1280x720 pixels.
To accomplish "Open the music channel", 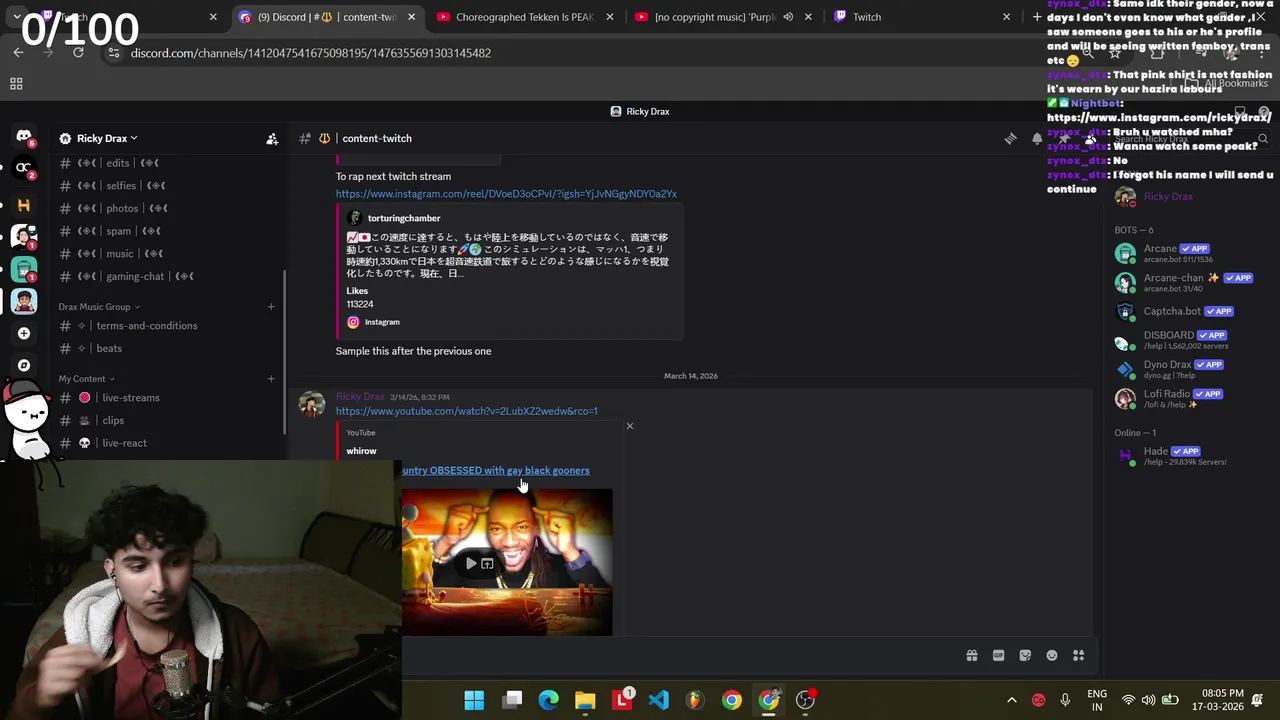I will (x=119, y=254).
